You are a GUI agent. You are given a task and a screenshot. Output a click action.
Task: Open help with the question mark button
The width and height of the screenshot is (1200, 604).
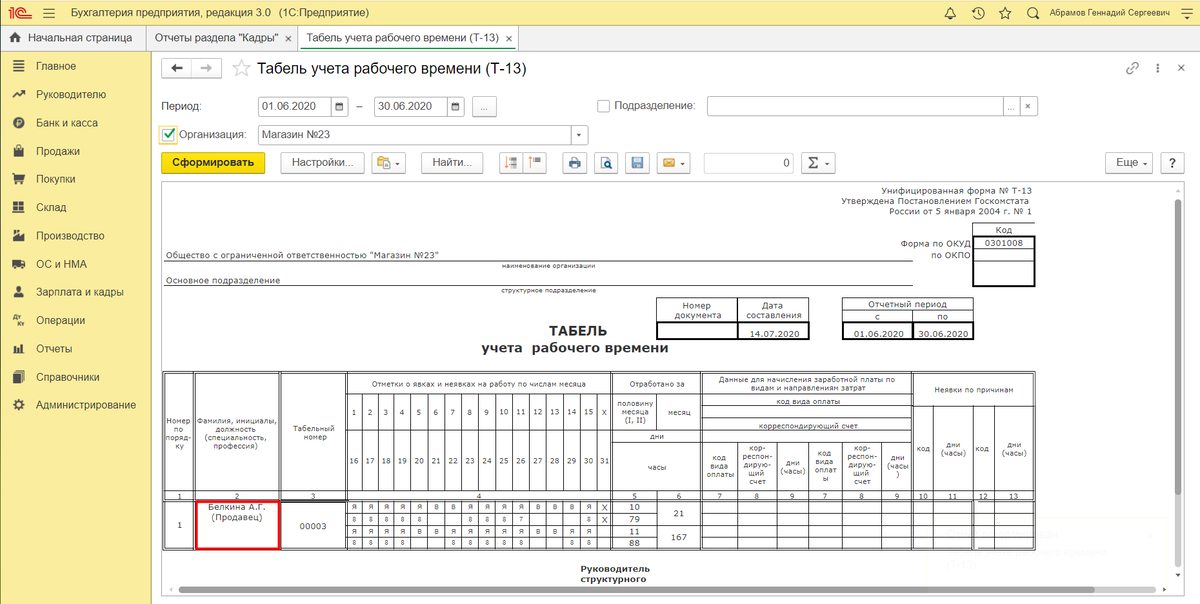1171,163
